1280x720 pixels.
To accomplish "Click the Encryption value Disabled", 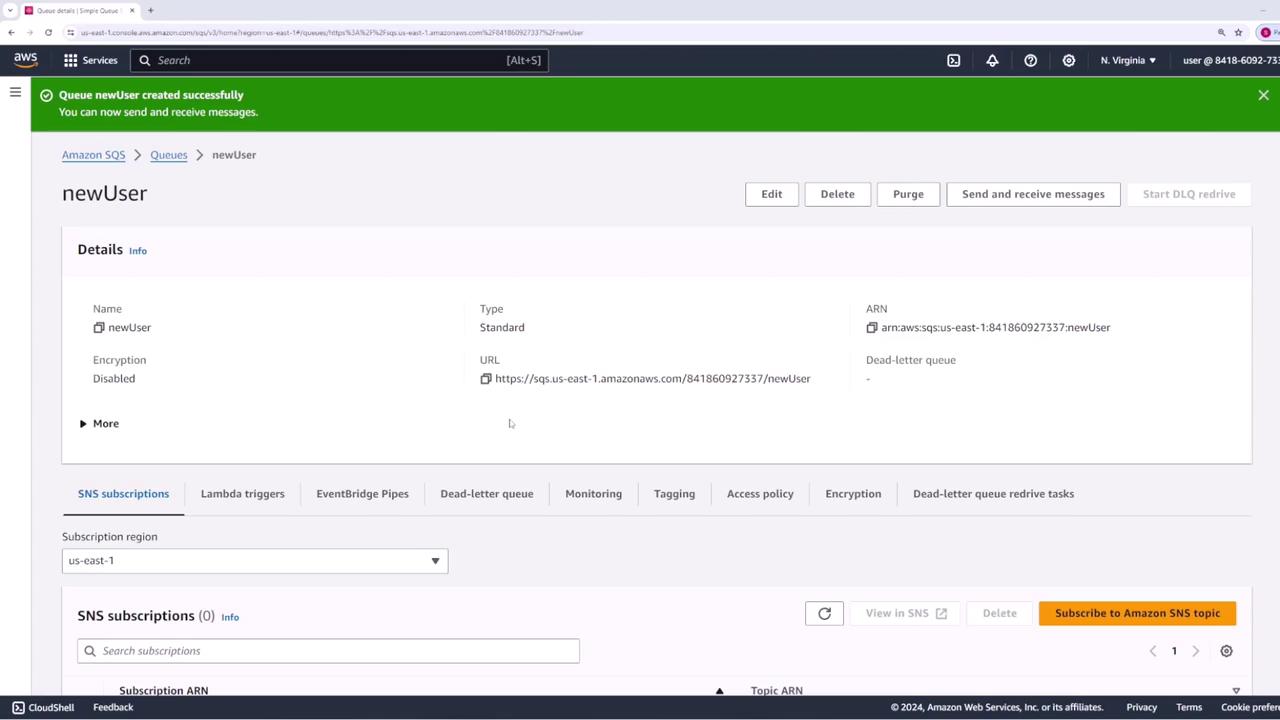I will [114, 379].
